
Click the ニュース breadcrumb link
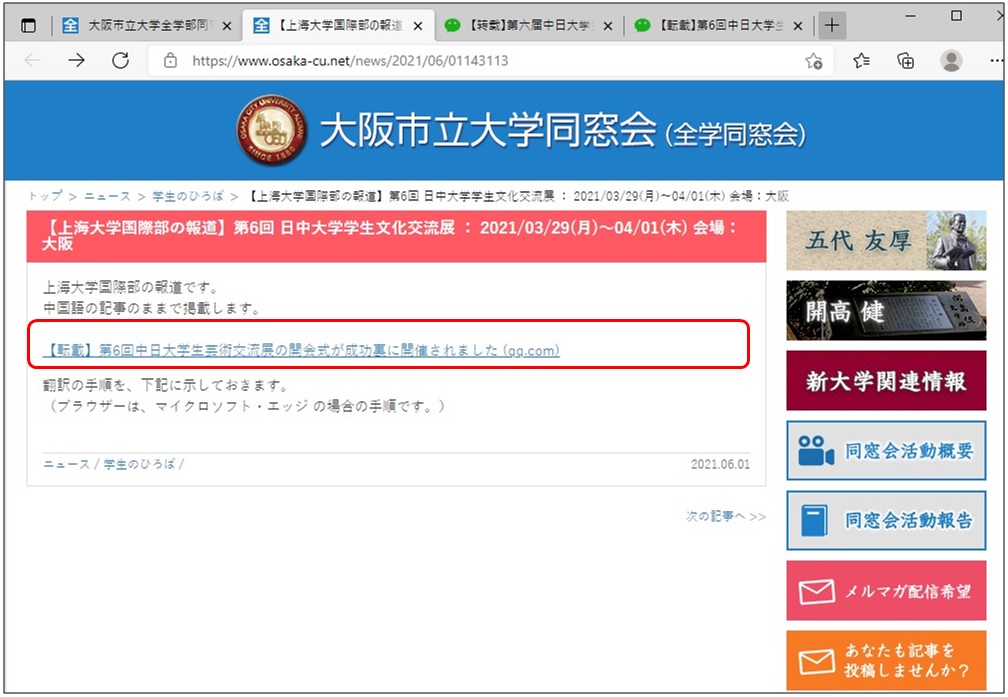coord(106,196)
